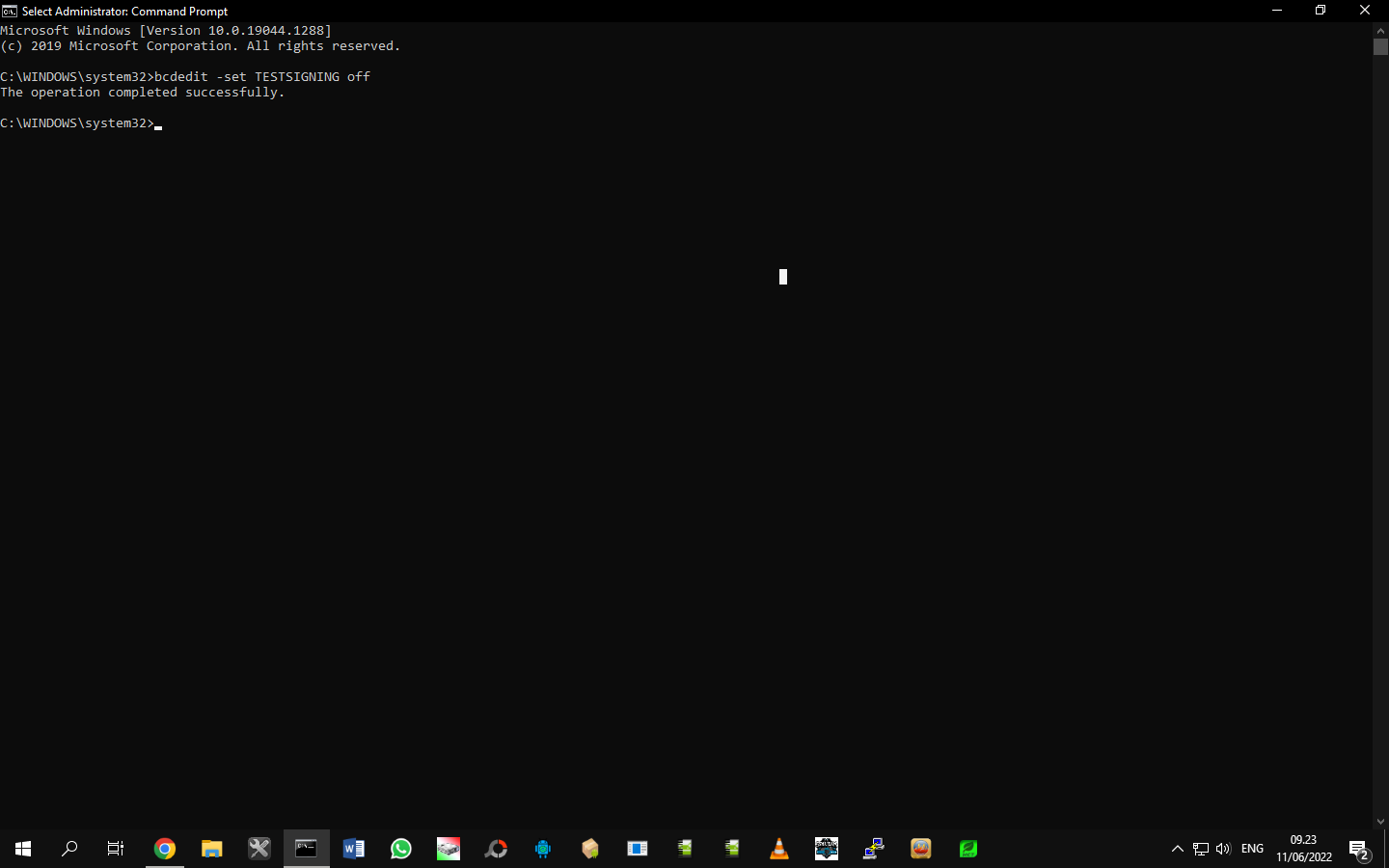Open the Action Center notifications
The height and width of the screenshot is (868, 1389).
pos(1360,849)
